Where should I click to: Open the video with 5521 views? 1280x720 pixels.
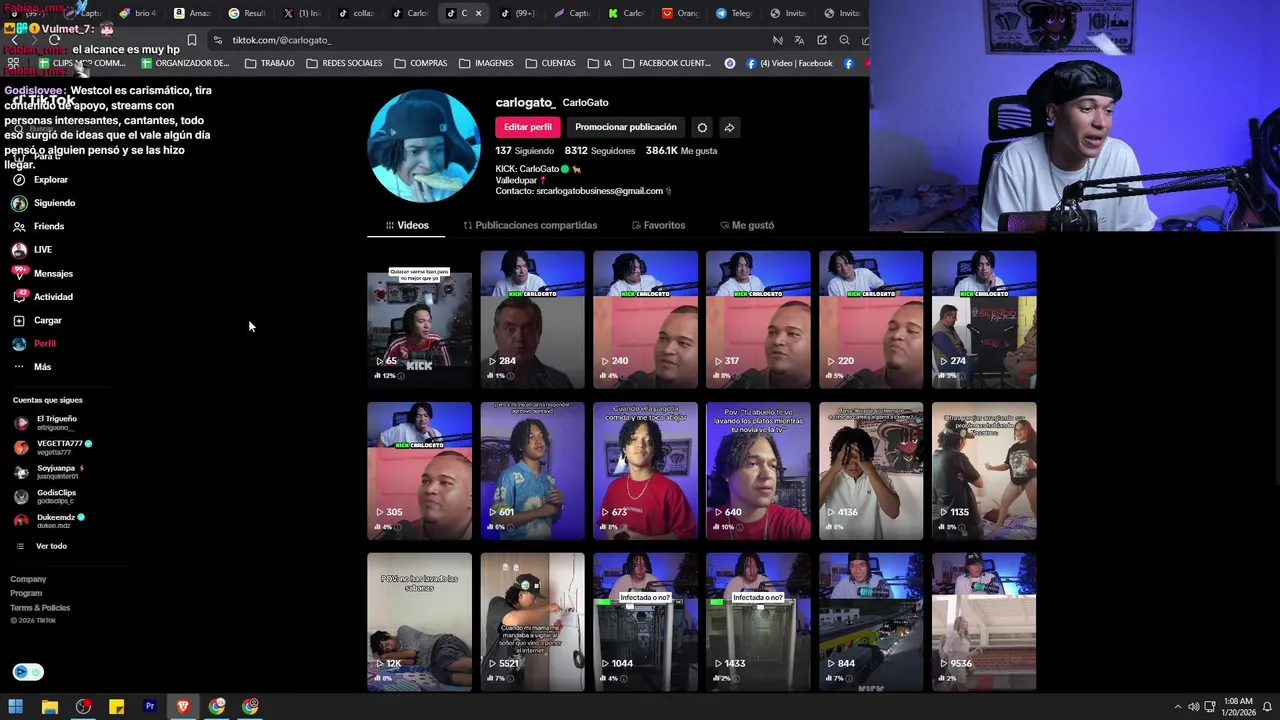tap(532, 622)
